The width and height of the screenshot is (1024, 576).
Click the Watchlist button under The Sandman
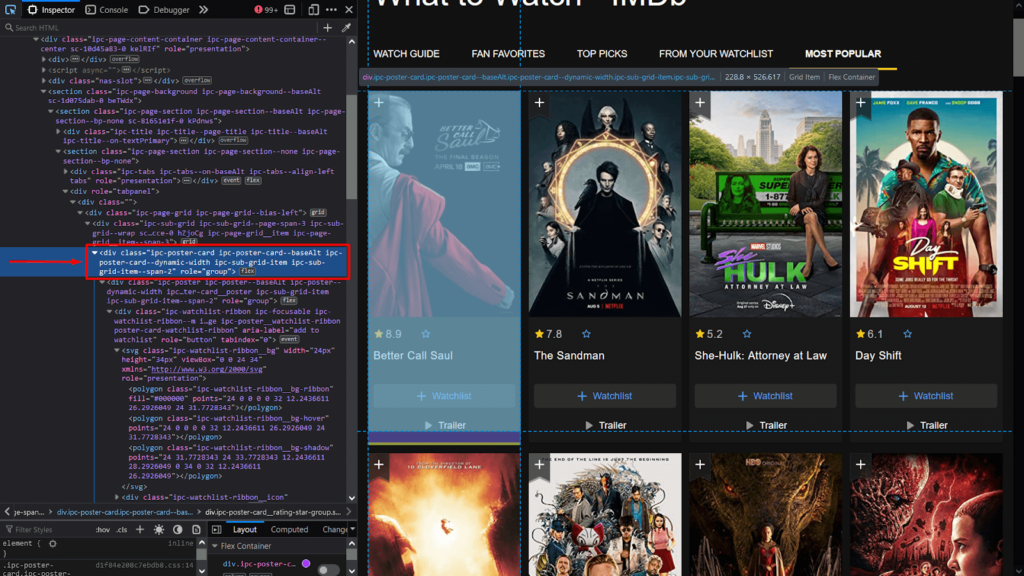[x=604, y=396]
